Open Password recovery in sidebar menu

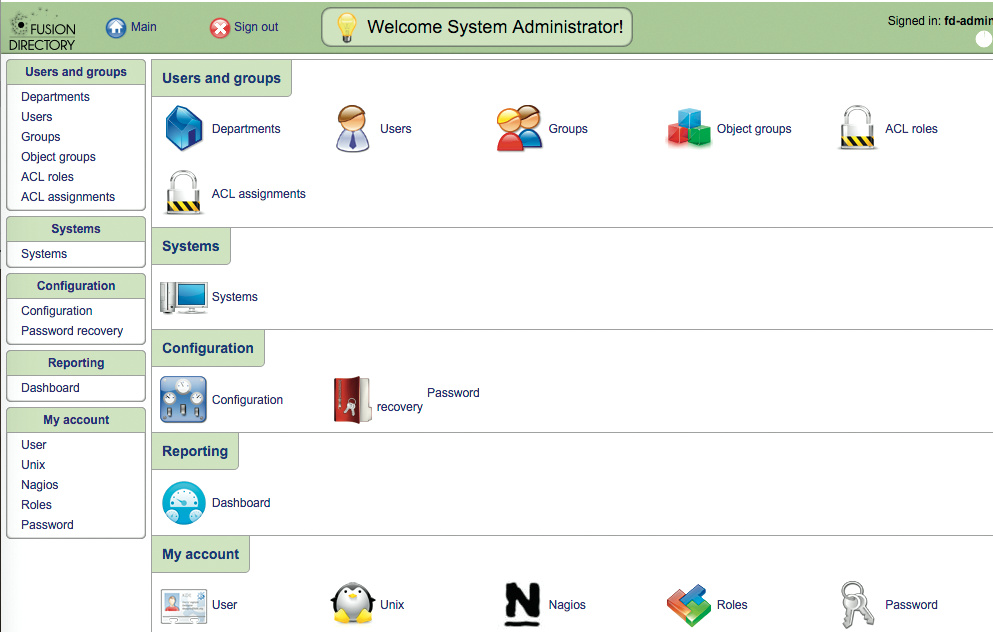(x=72, y=331)
